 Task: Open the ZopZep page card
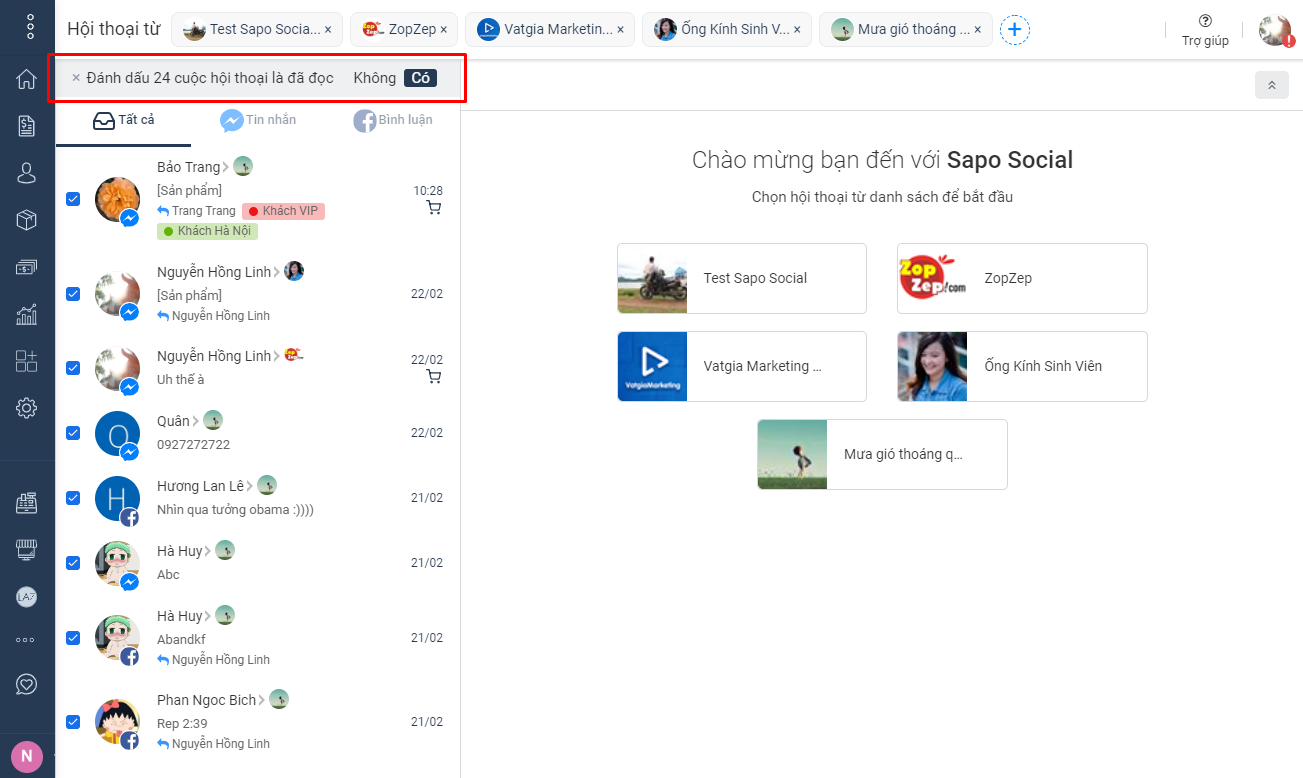point(1022,278)
